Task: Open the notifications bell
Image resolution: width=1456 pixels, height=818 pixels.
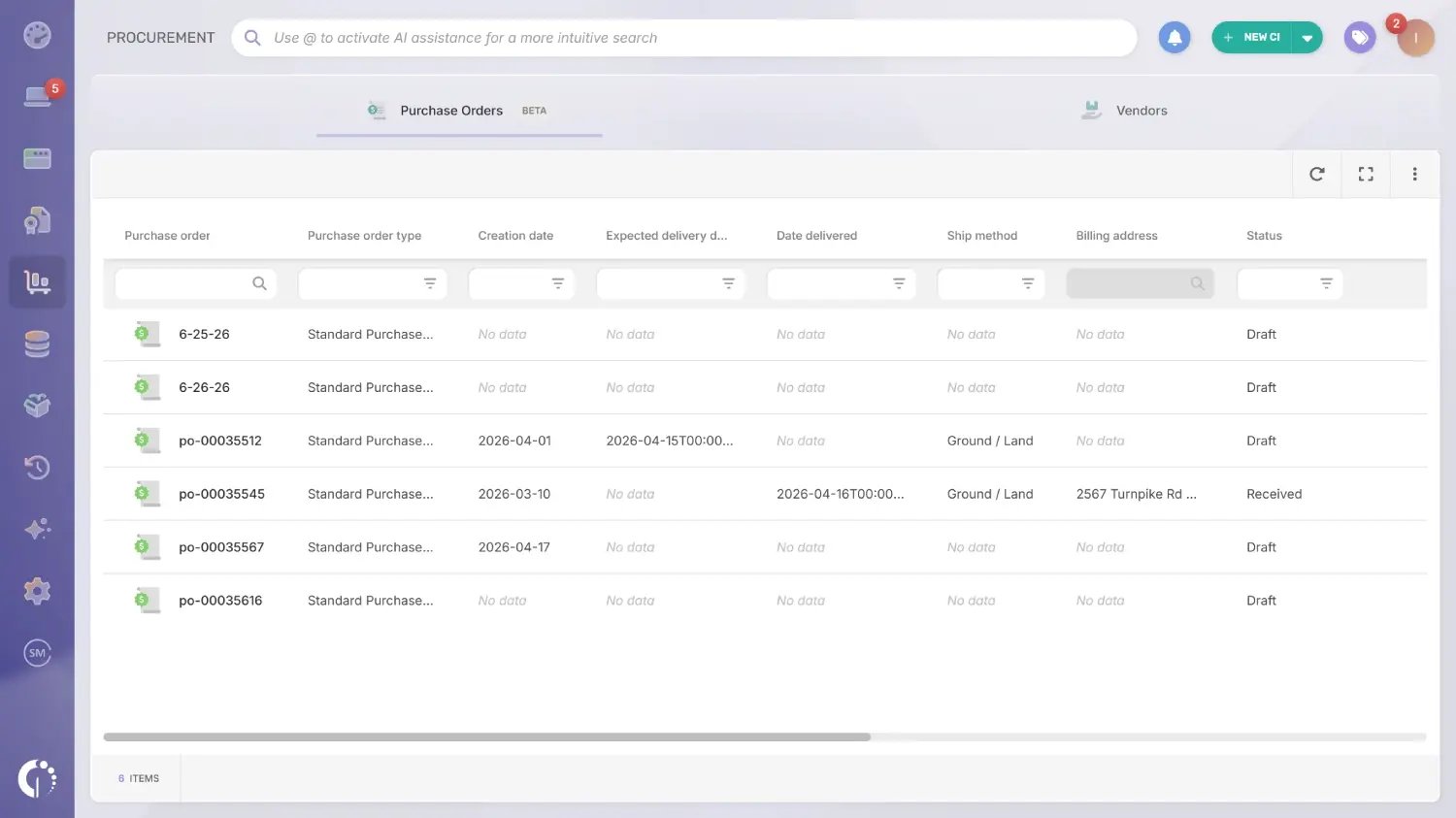Action: coord(1175,38)
